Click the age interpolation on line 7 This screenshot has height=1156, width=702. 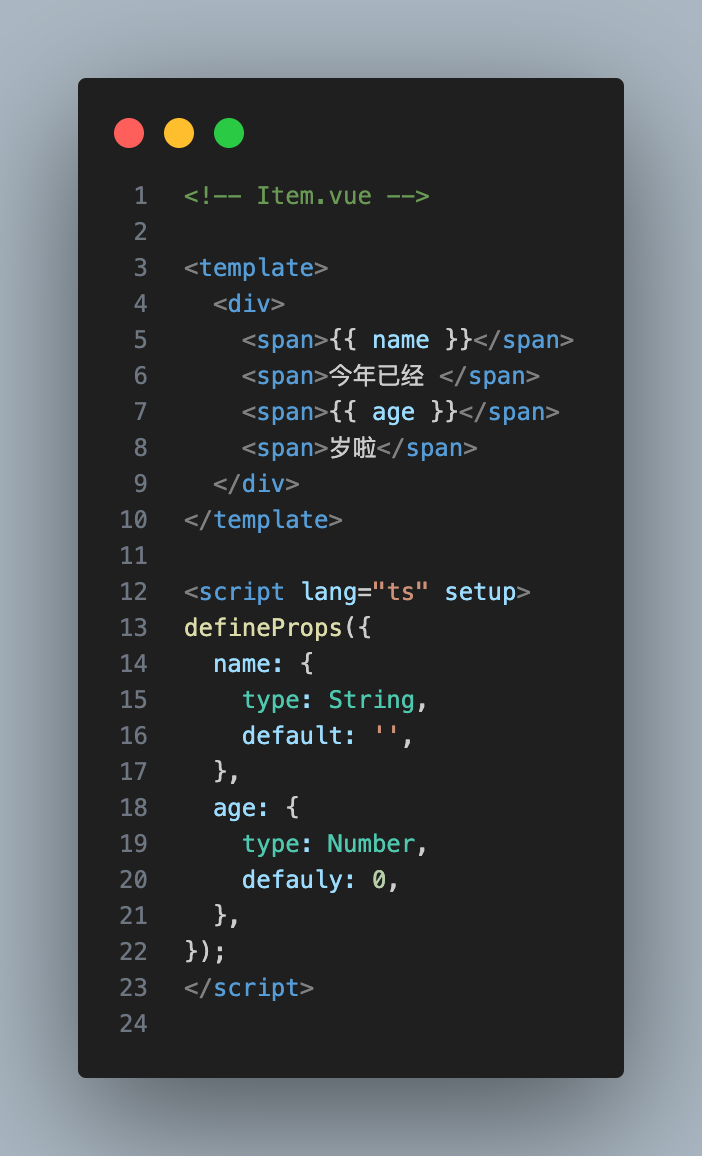[x=393, y=412]
